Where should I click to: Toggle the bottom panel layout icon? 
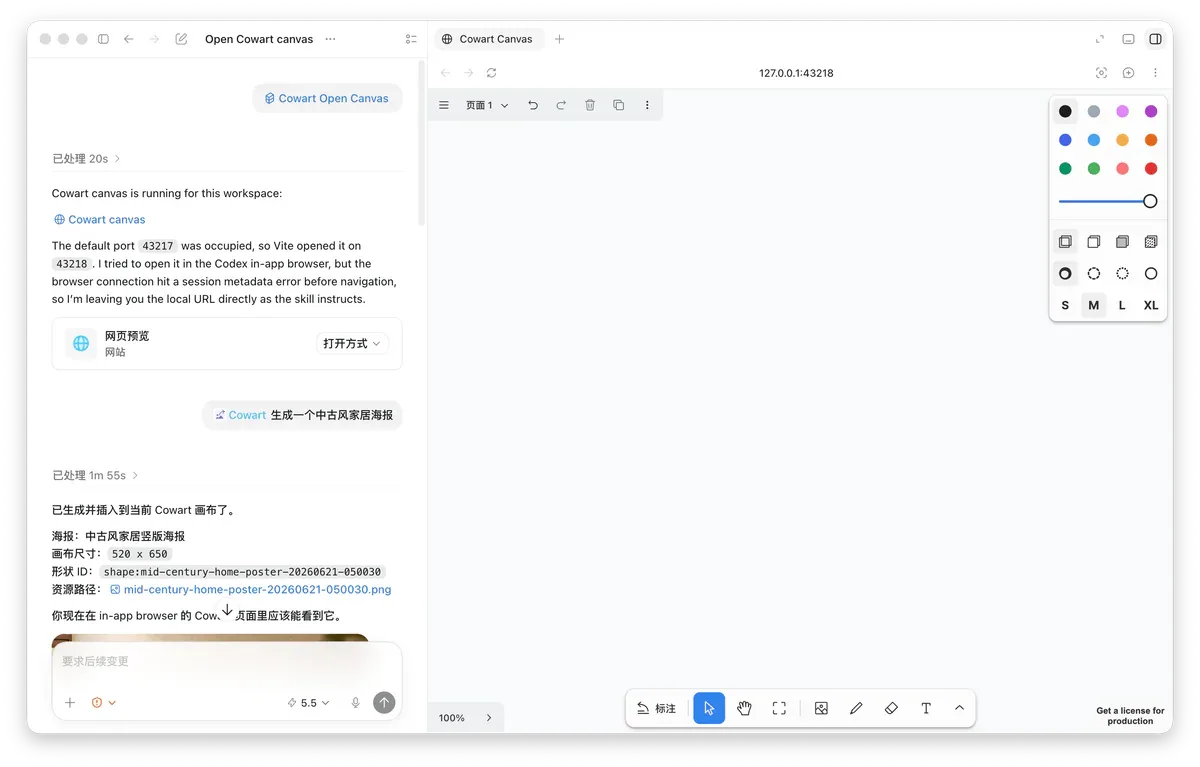coord(1128,39)
